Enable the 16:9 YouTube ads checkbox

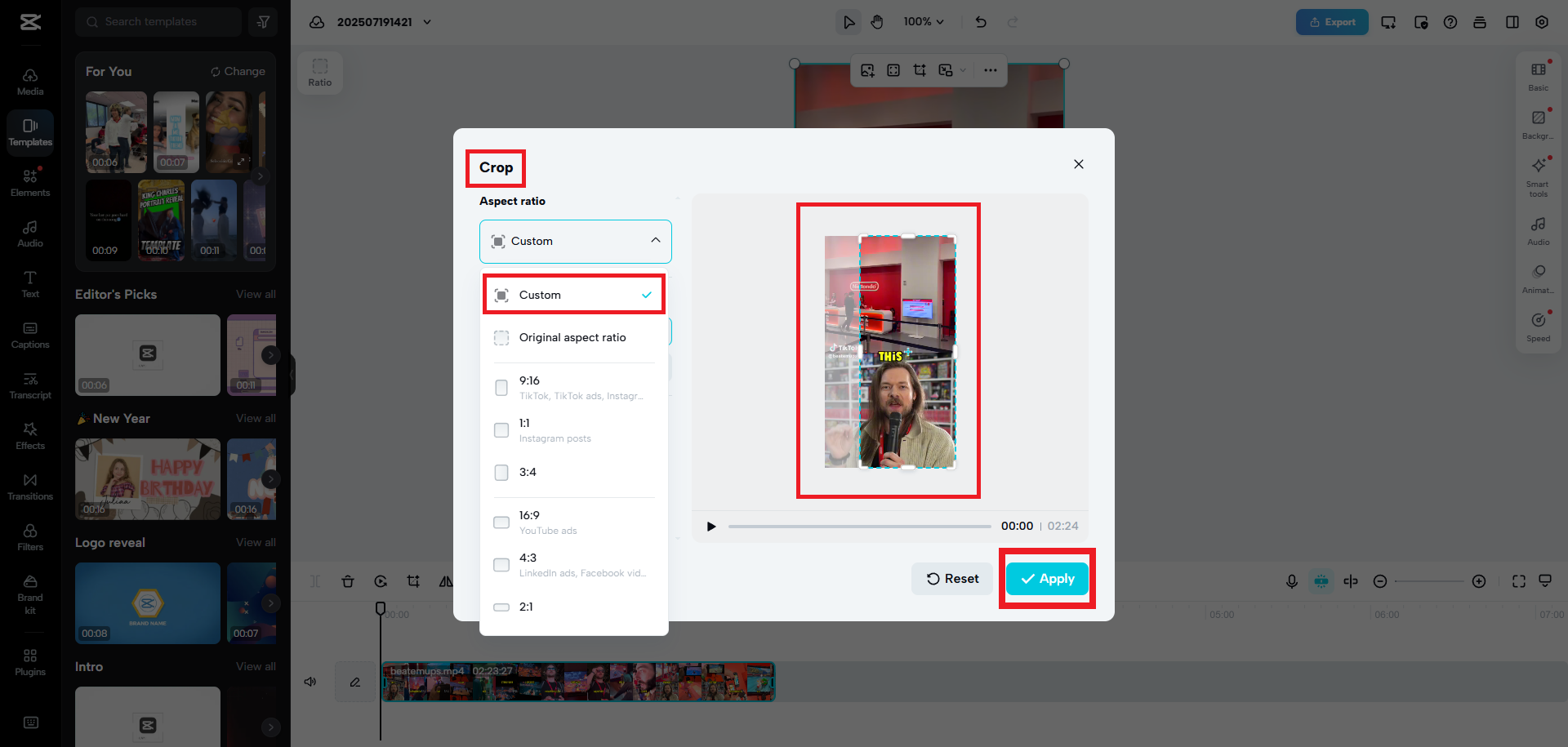501,522
